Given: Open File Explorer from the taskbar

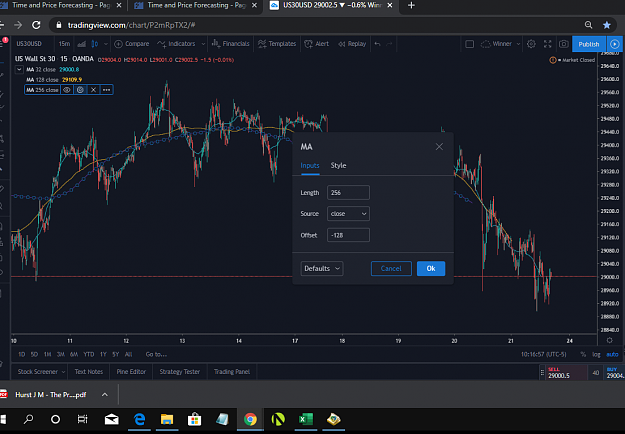Looking at the screenshot, I should pos(167,419).
